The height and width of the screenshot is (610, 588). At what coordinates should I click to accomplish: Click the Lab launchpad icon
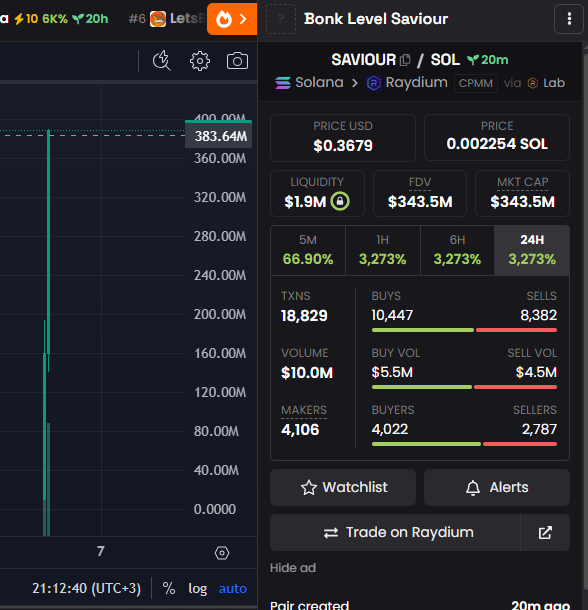click(x=532, y=83)
